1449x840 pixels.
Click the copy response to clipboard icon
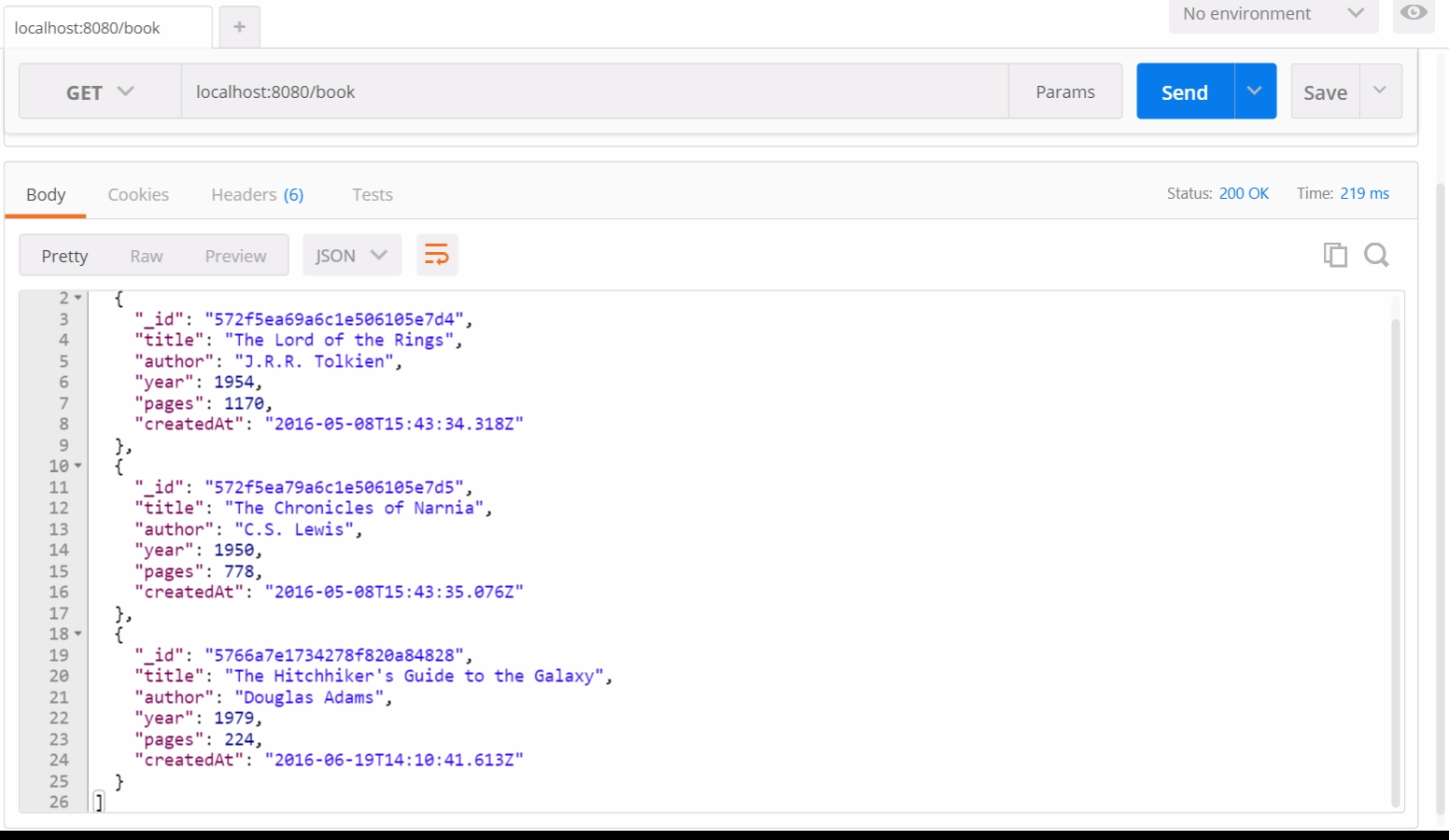(x=1335, y=255)
